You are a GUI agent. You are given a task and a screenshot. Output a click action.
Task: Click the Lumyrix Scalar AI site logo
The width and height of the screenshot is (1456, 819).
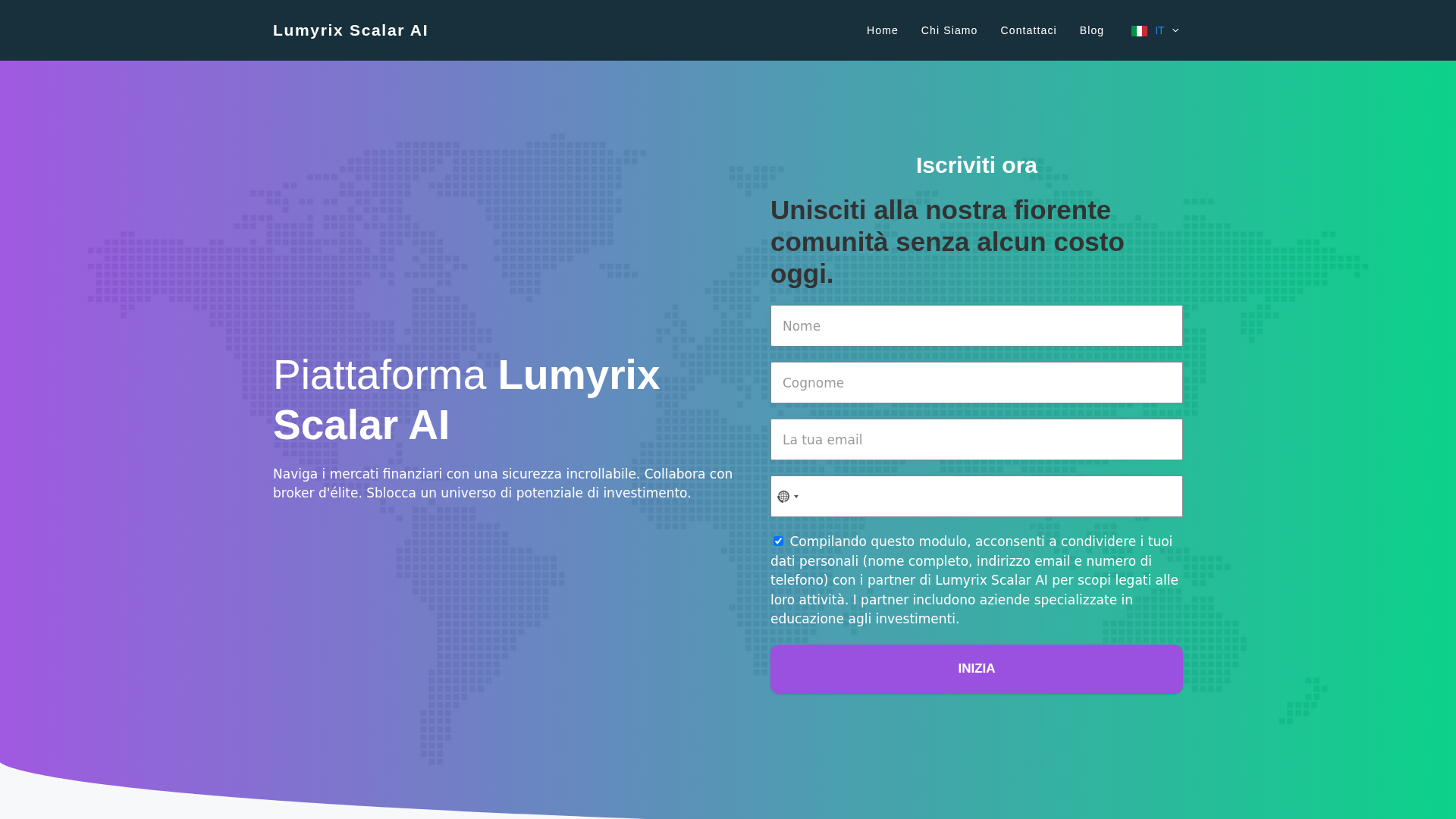pos(350,30)
